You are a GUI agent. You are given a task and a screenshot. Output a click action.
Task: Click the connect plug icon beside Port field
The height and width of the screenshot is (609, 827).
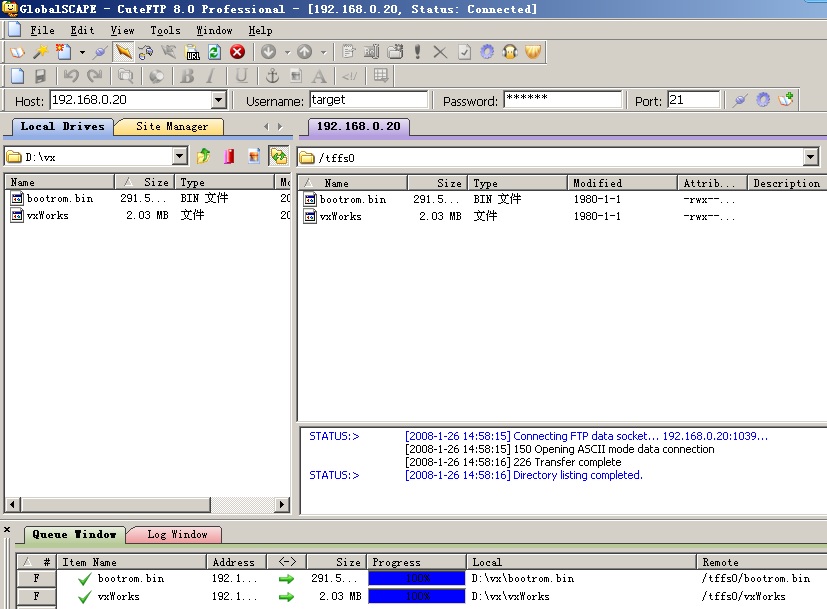tap(740, 100)
